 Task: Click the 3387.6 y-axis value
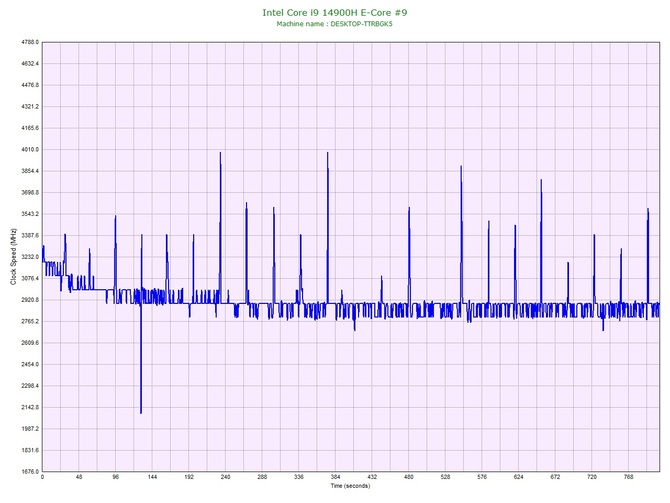(x=30, y=235)
